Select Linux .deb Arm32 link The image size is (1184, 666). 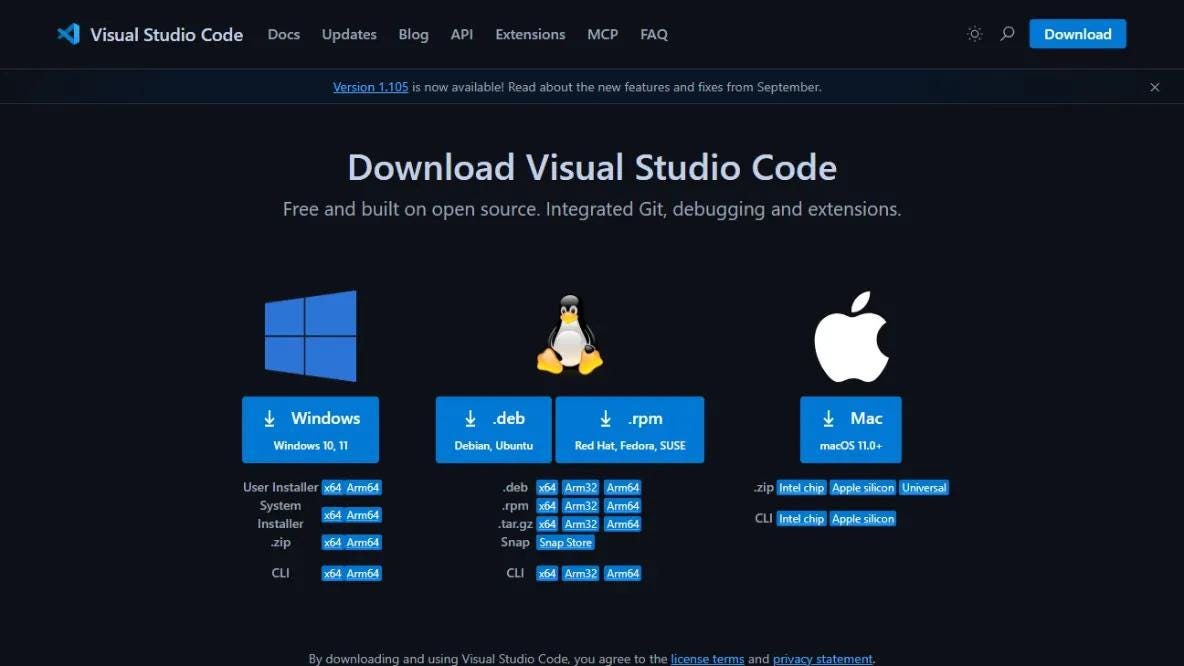click(x=581, y=488)
